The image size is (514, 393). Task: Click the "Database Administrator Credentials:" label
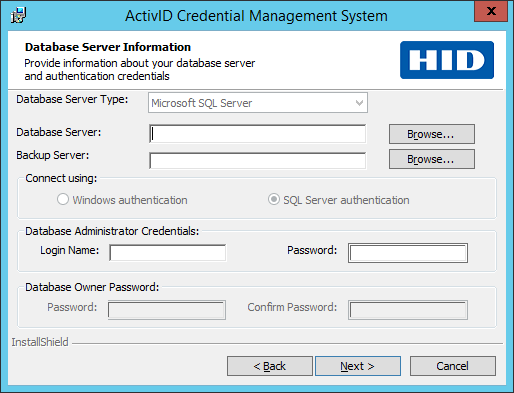(x=112, y=231)
